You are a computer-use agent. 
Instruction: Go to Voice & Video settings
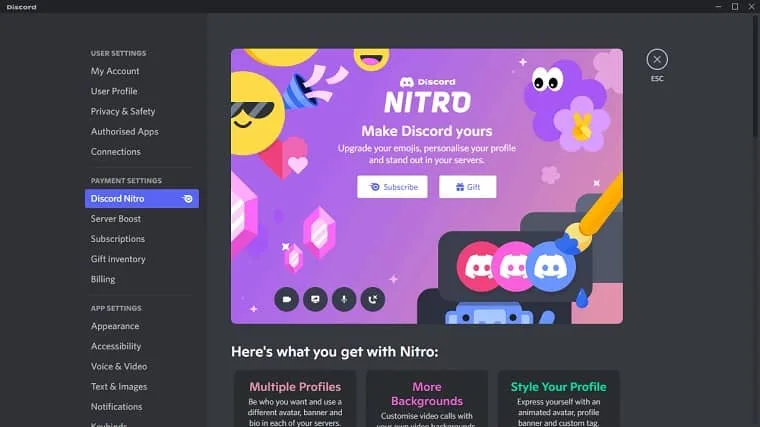coord(119,366)
